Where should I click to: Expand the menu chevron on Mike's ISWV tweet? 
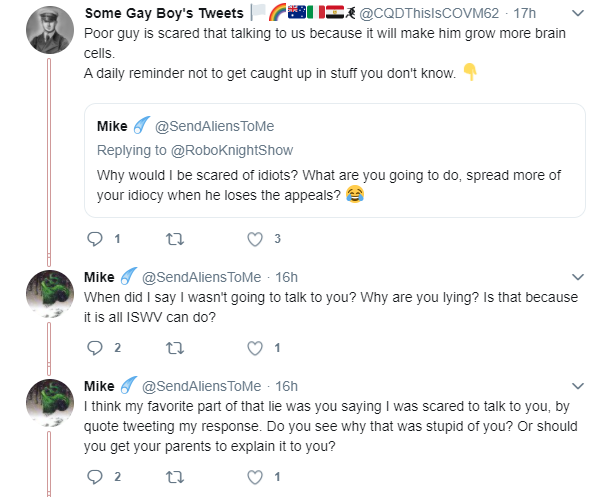578,277
